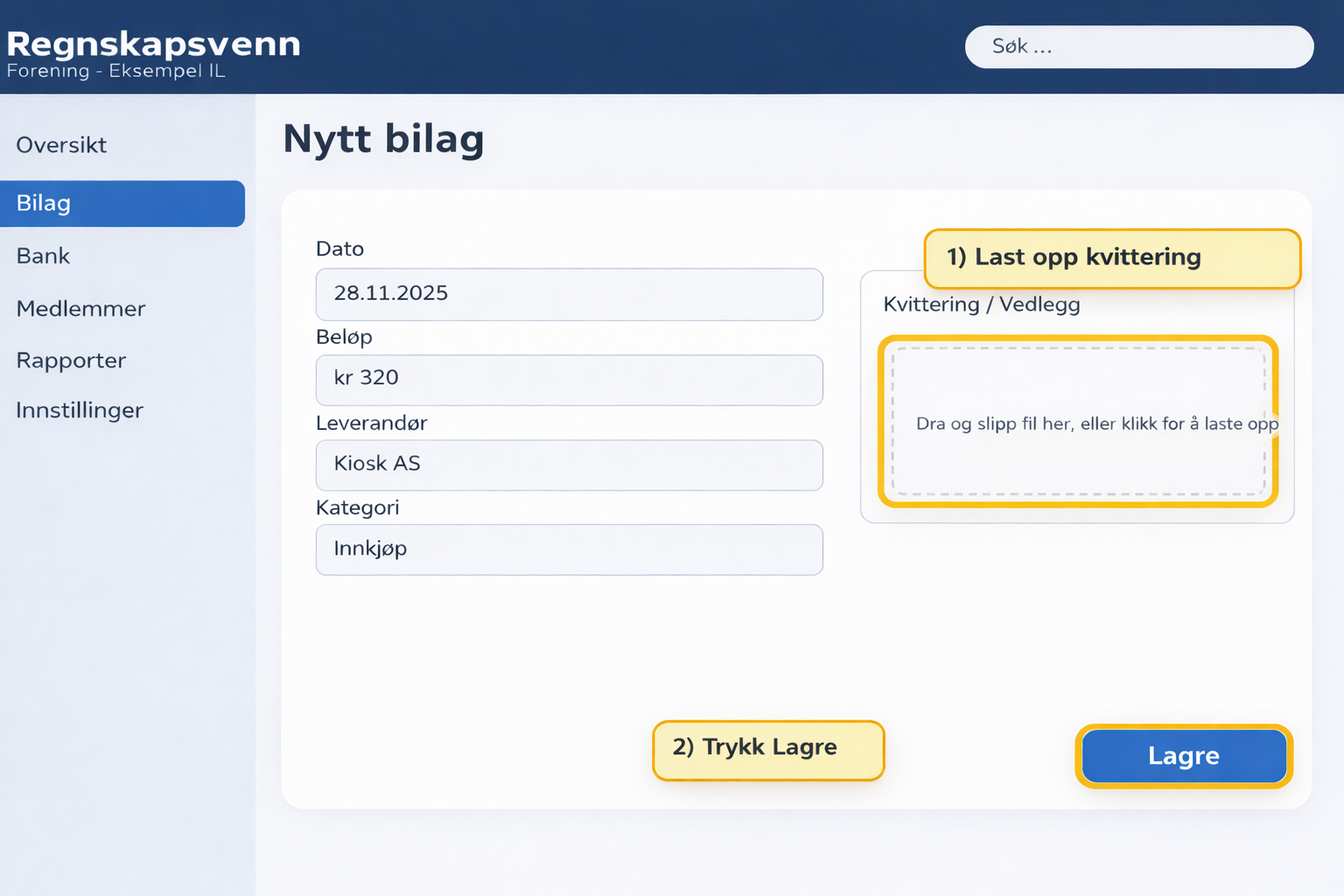Open the Bank section
The width and height of the screenshot is (1344, 896).
[42, 255]
